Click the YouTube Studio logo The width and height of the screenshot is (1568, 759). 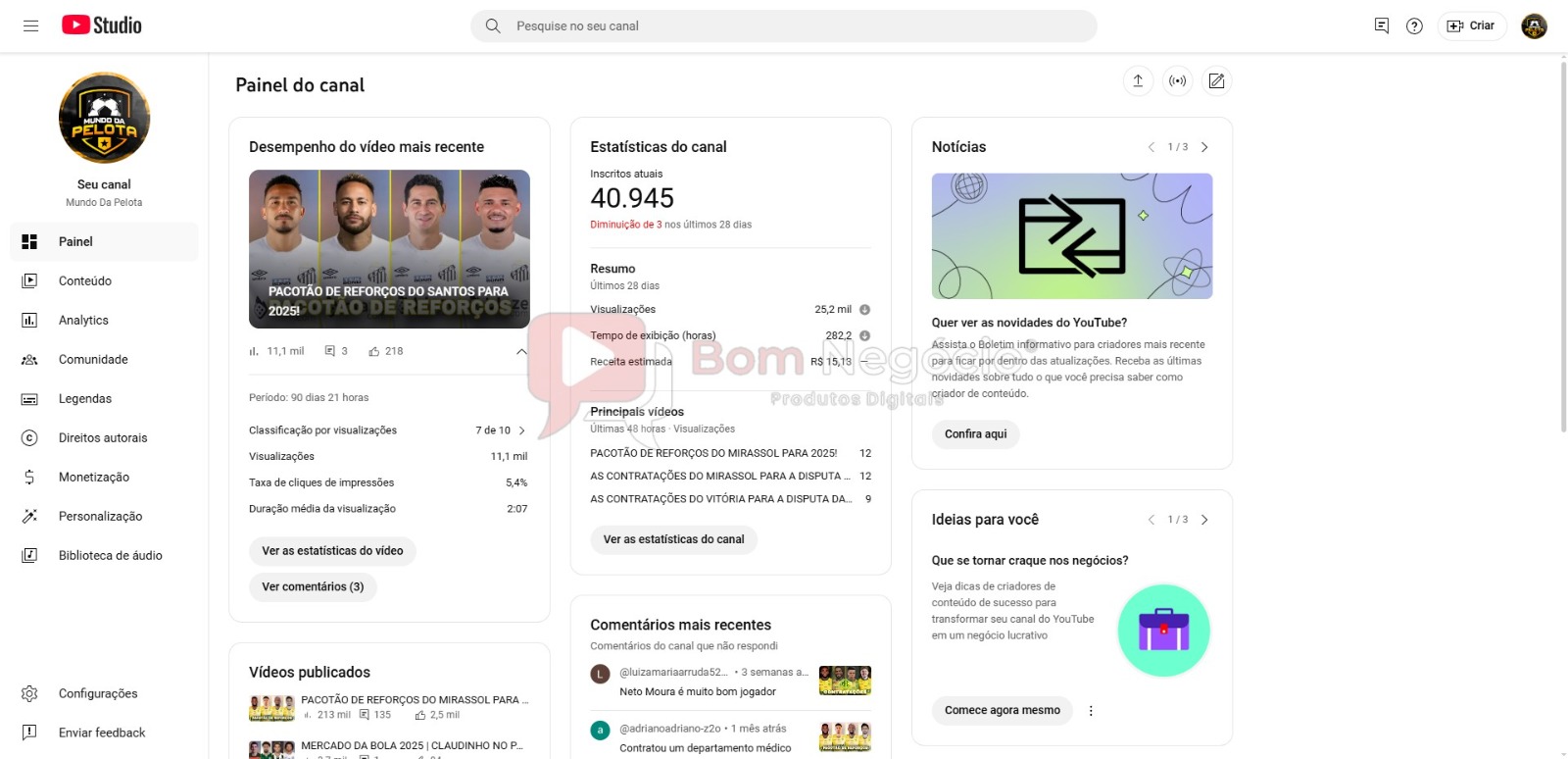(102, 25)
